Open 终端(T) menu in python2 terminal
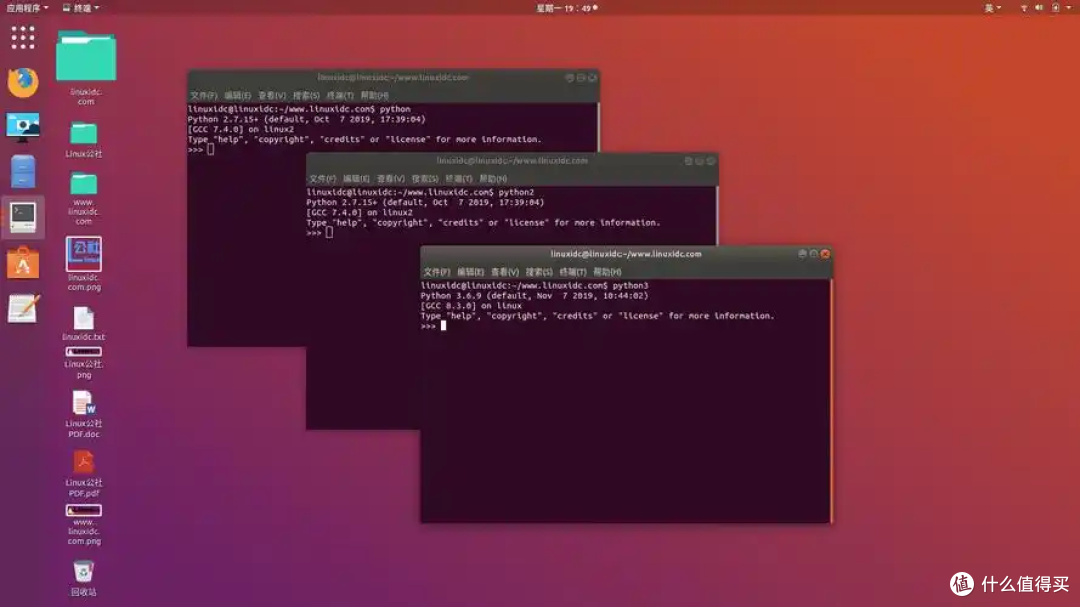 point(458,178)
